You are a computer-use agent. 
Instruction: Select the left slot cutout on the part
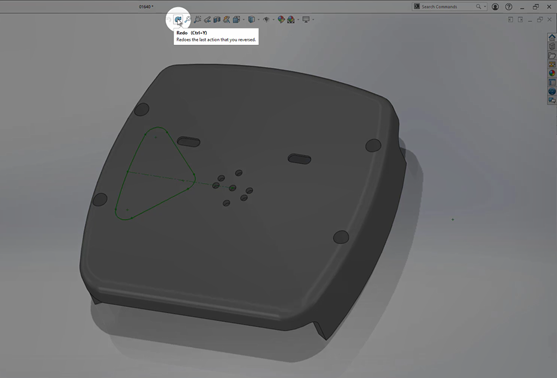[x=189, y=142]
